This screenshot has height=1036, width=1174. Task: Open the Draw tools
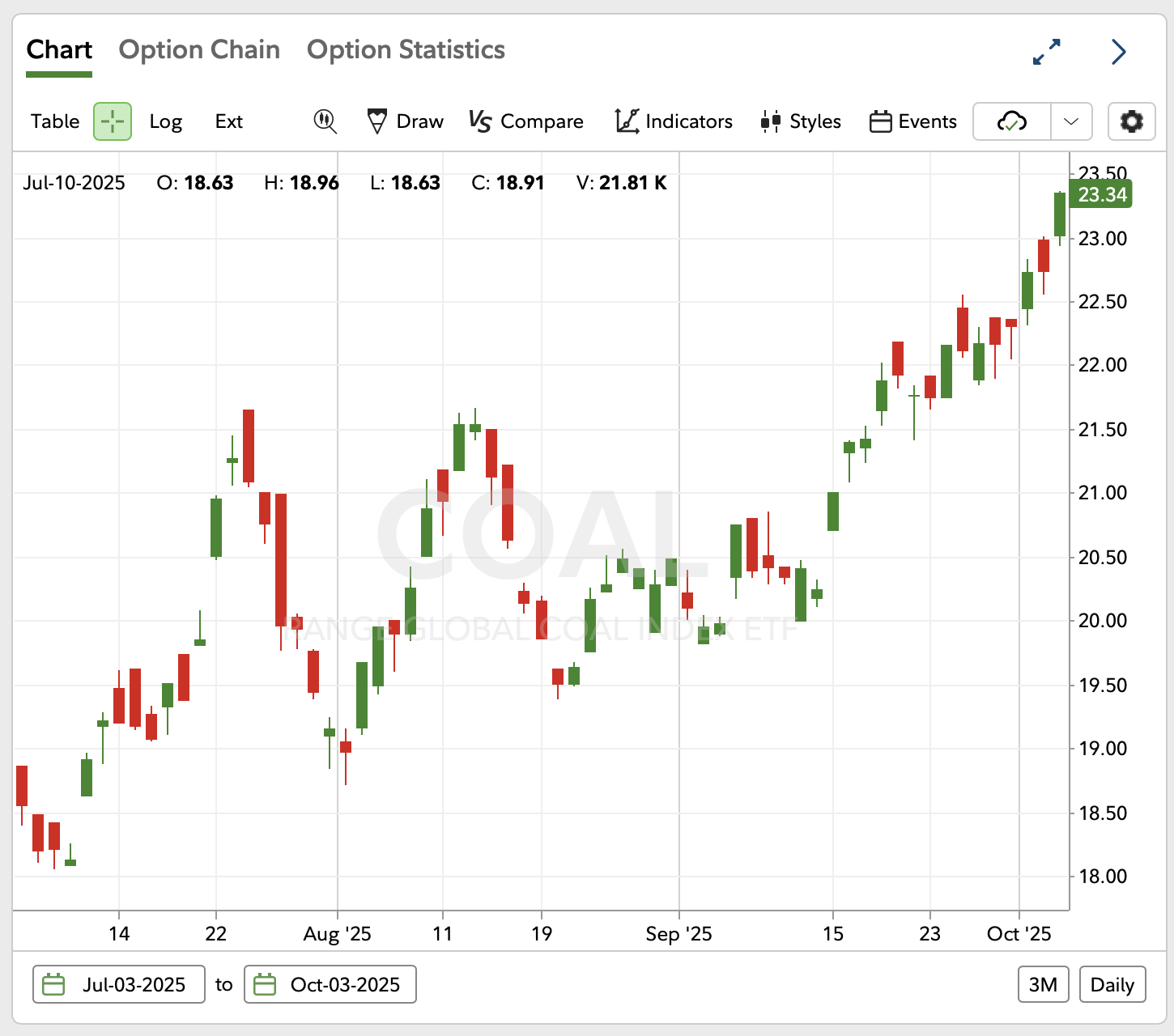pos(405,121)
